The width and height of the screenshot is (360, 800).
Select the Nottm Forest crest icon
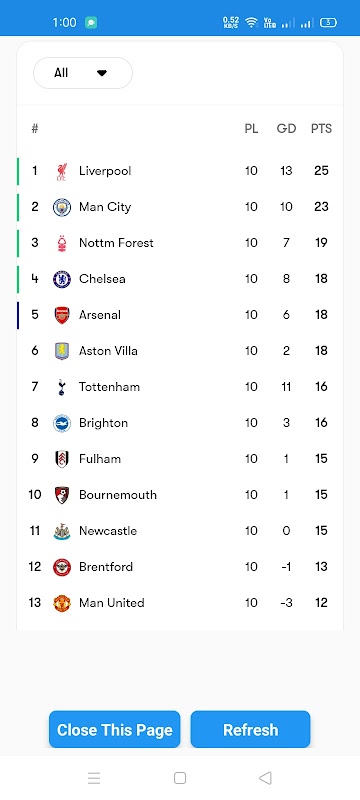[62, 243]
